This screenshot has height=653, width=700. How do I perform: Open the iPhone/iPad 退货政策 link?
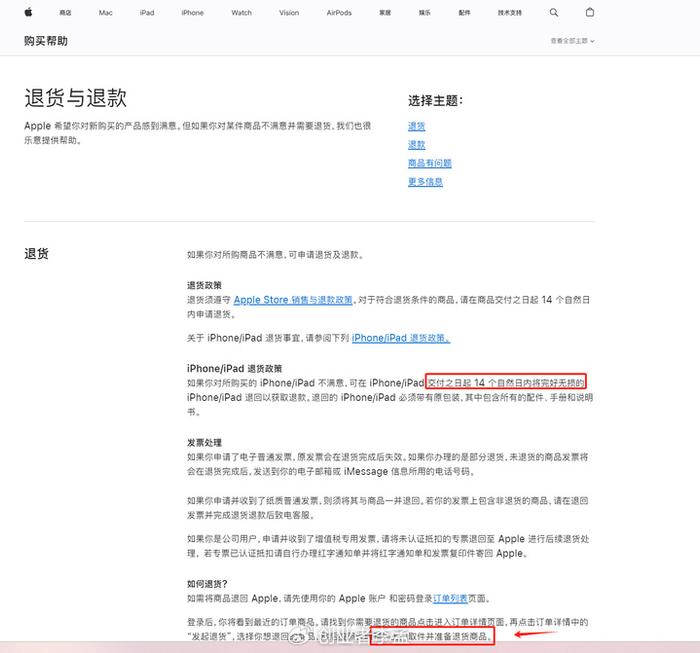pos(401,338)
